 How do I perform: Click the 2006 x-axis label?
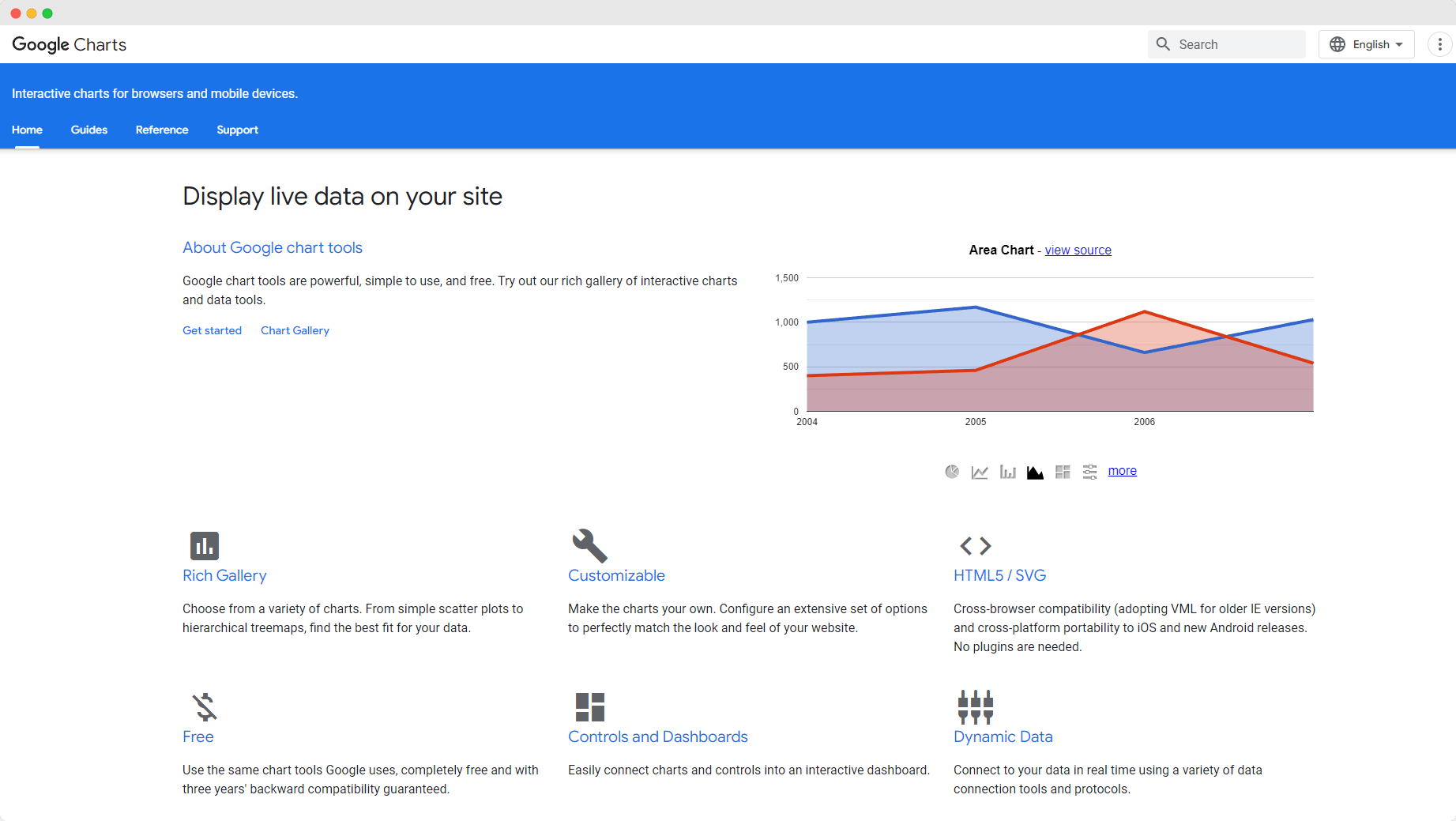point(1145,422)
